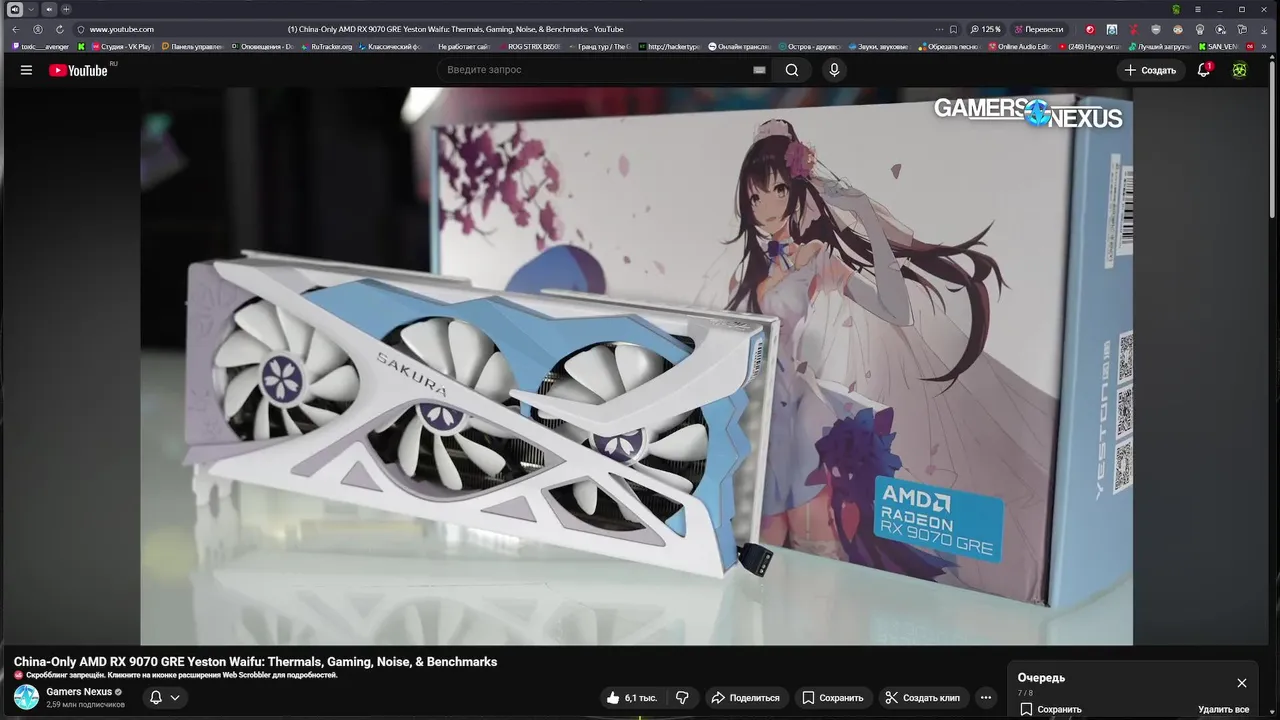Open the on-screen keyboard in the search box
This screenshot has width=1280, height=720.
759,70
